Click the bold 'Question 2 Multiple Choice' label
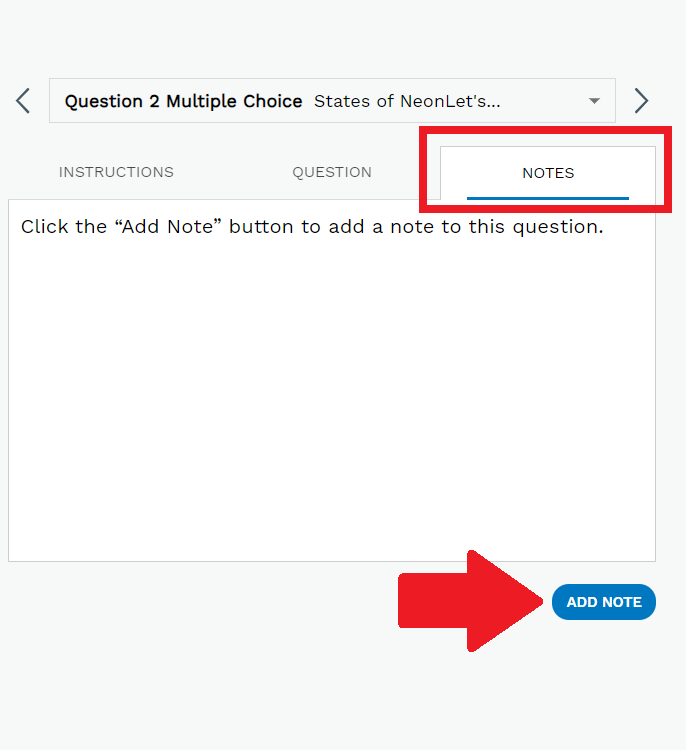686x750 pixels. 183,101
